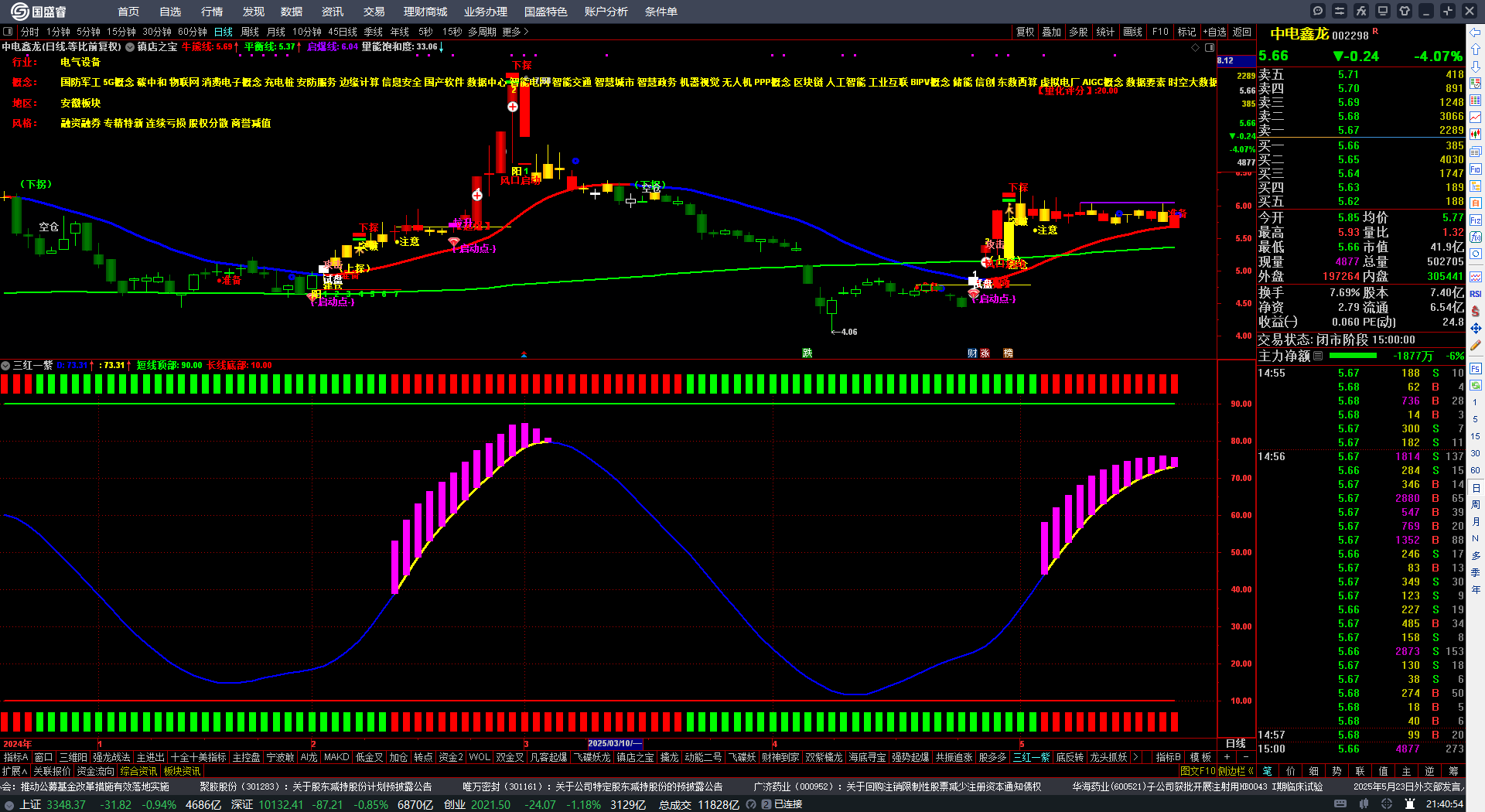The image size is (1485, 812).
Task: Click the crosshair target icon in status bar
Action: coord(1388,804)
